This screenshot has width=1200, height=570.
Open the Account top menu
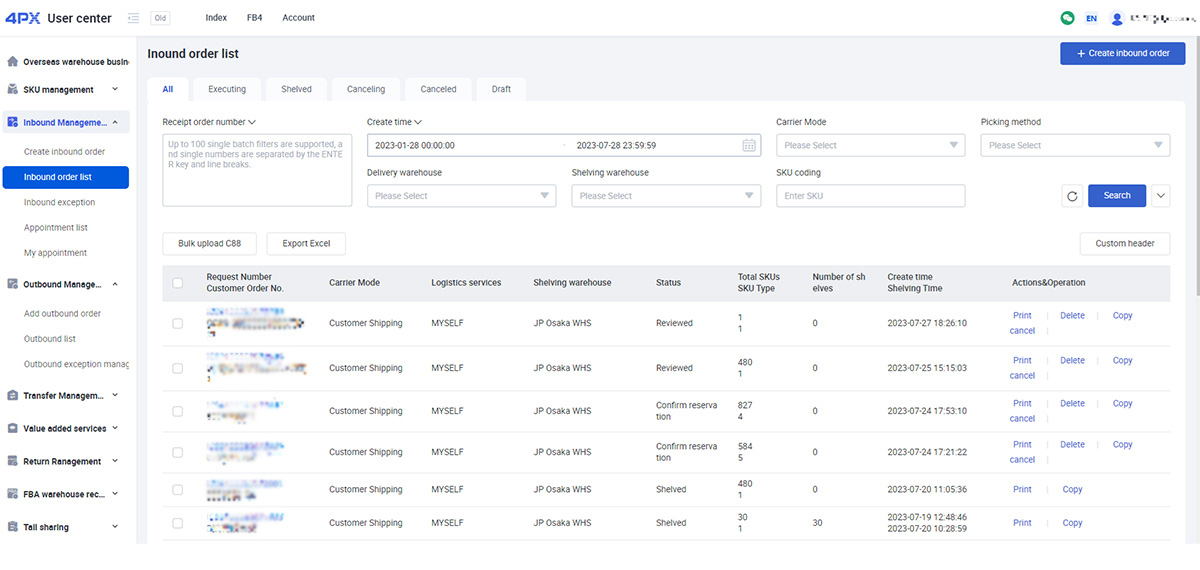point(298,18)
